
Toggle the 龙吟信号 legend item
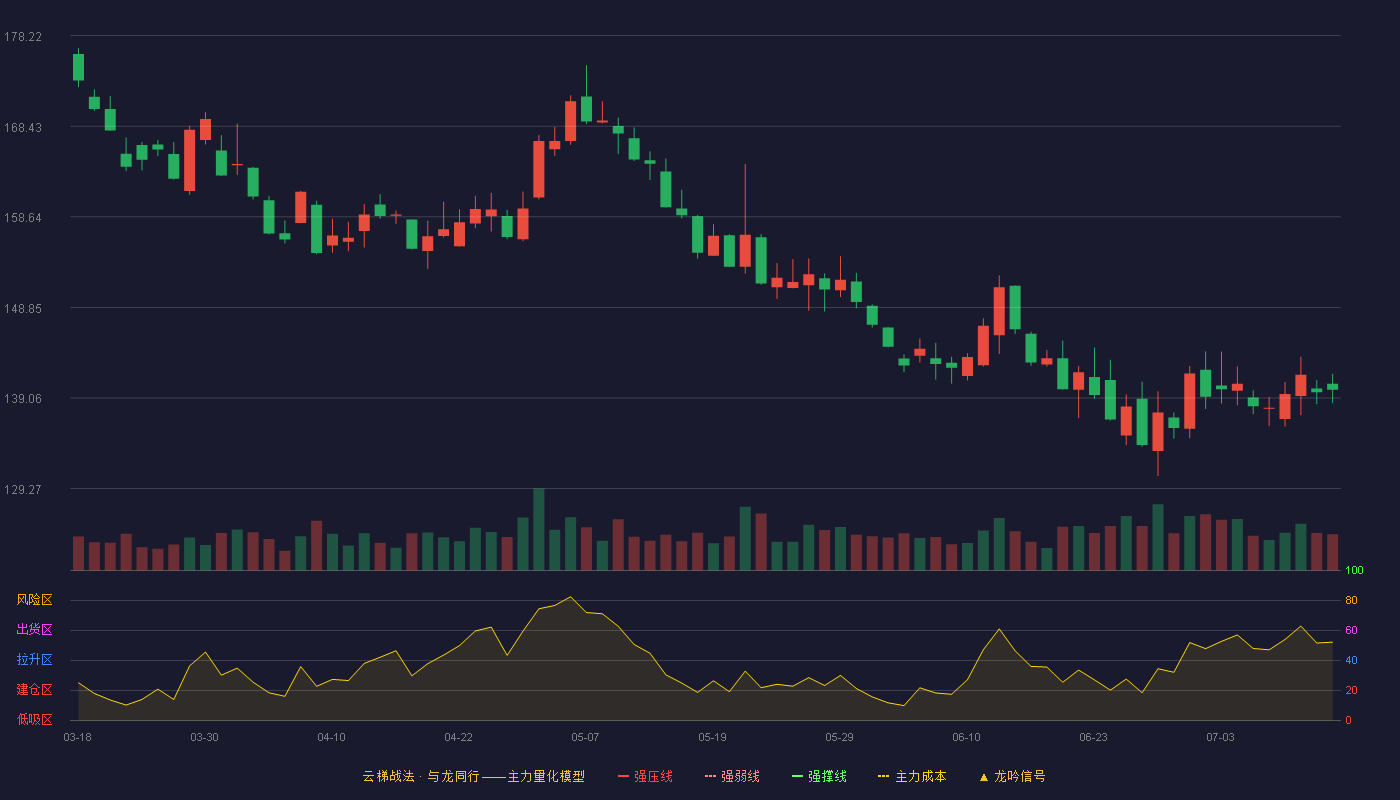1012,776
